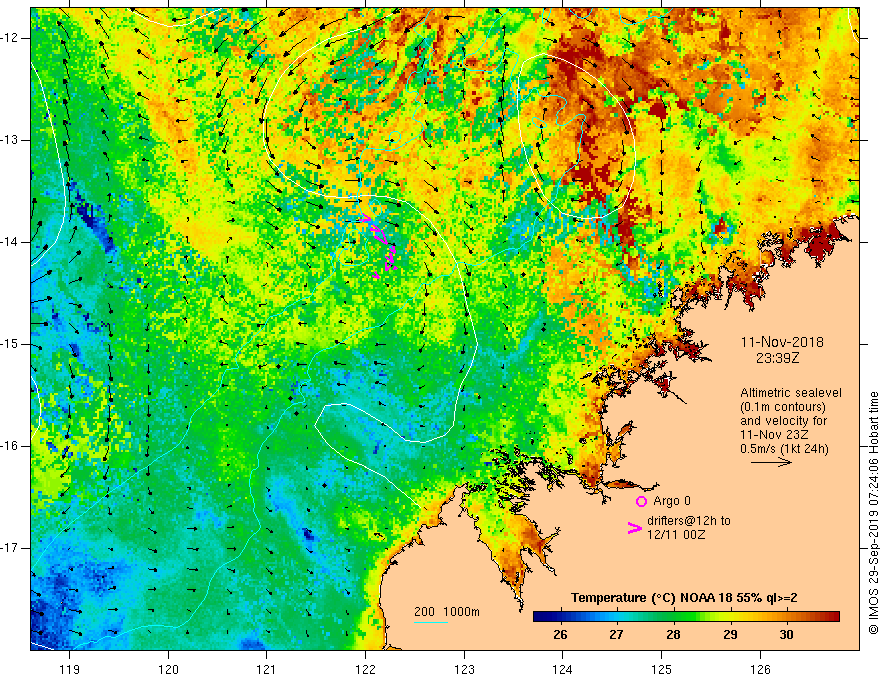Click the magenta drifters arrowhead legend symbol
The image size is (880, 680).
pyautogui.click(x=635, y=528)
